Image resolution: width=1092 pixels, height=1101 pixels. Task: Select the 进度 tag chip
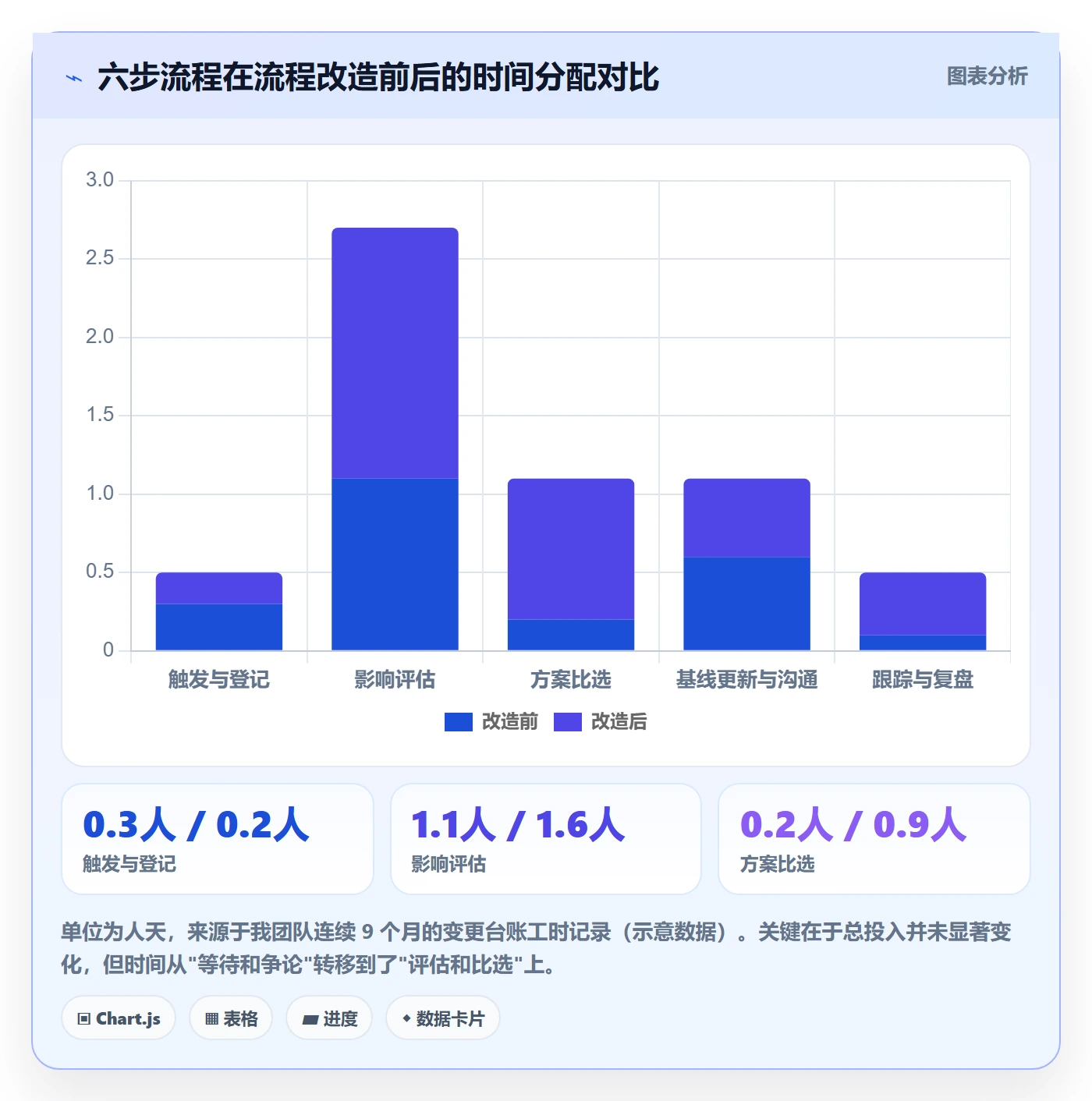pyautogui.click(x=329, y=1018)
